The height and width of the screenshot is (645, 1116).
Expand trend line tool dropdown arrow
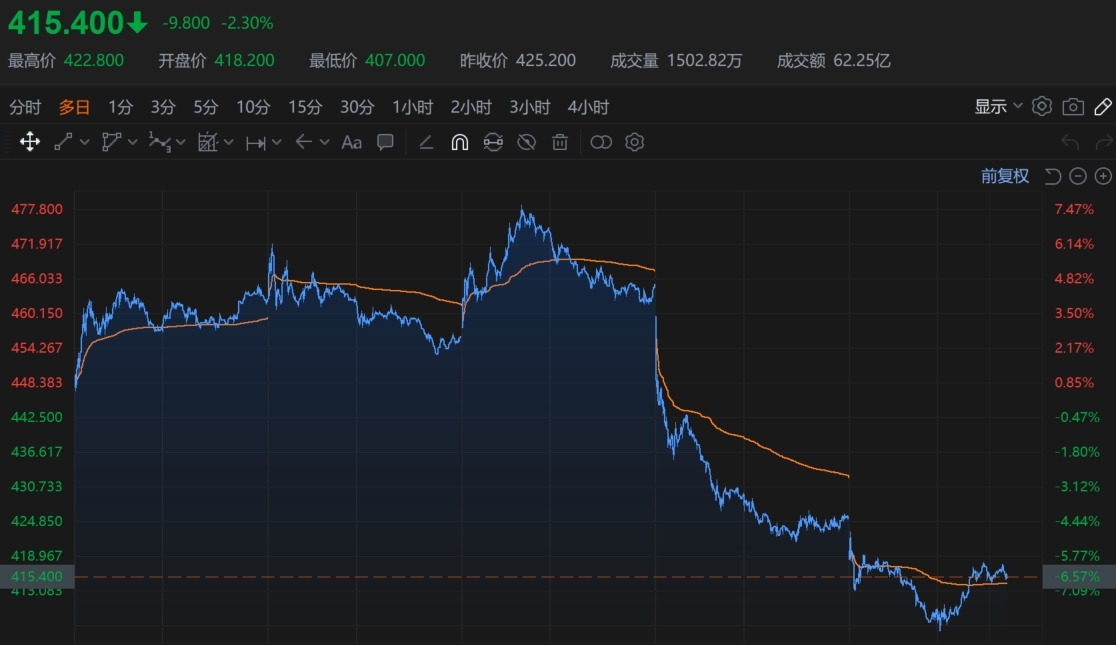click(85, 142)
